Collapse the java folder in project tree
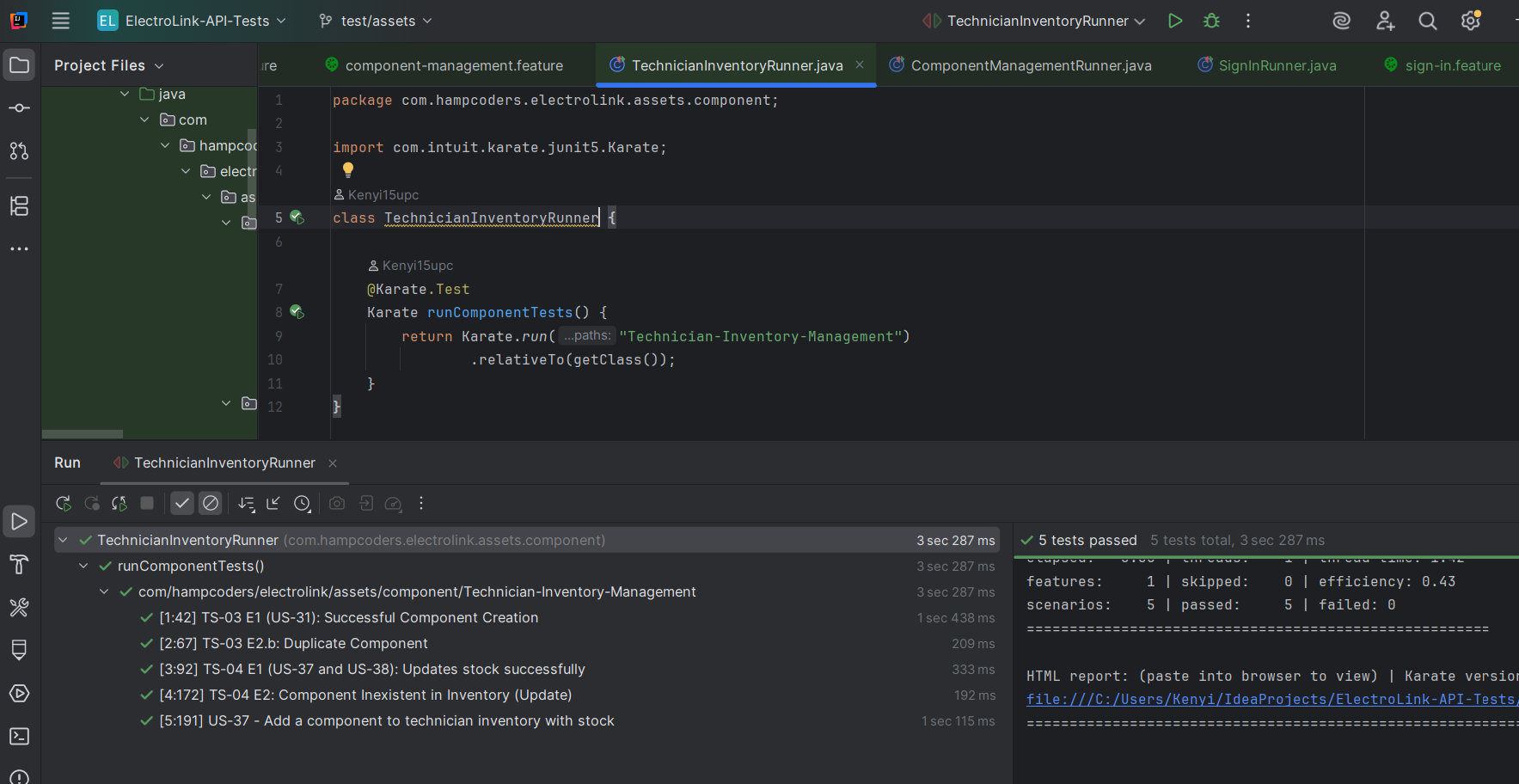 click(125, 94)
